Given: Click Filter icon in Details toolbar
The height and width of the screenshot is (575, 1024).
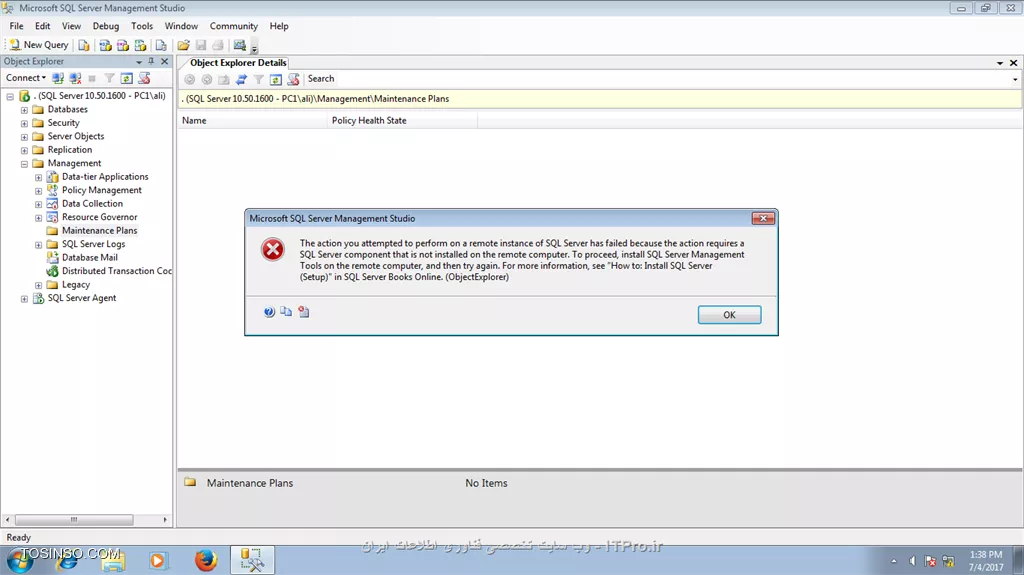Looking at the screenshot, I should coord(259,79).
